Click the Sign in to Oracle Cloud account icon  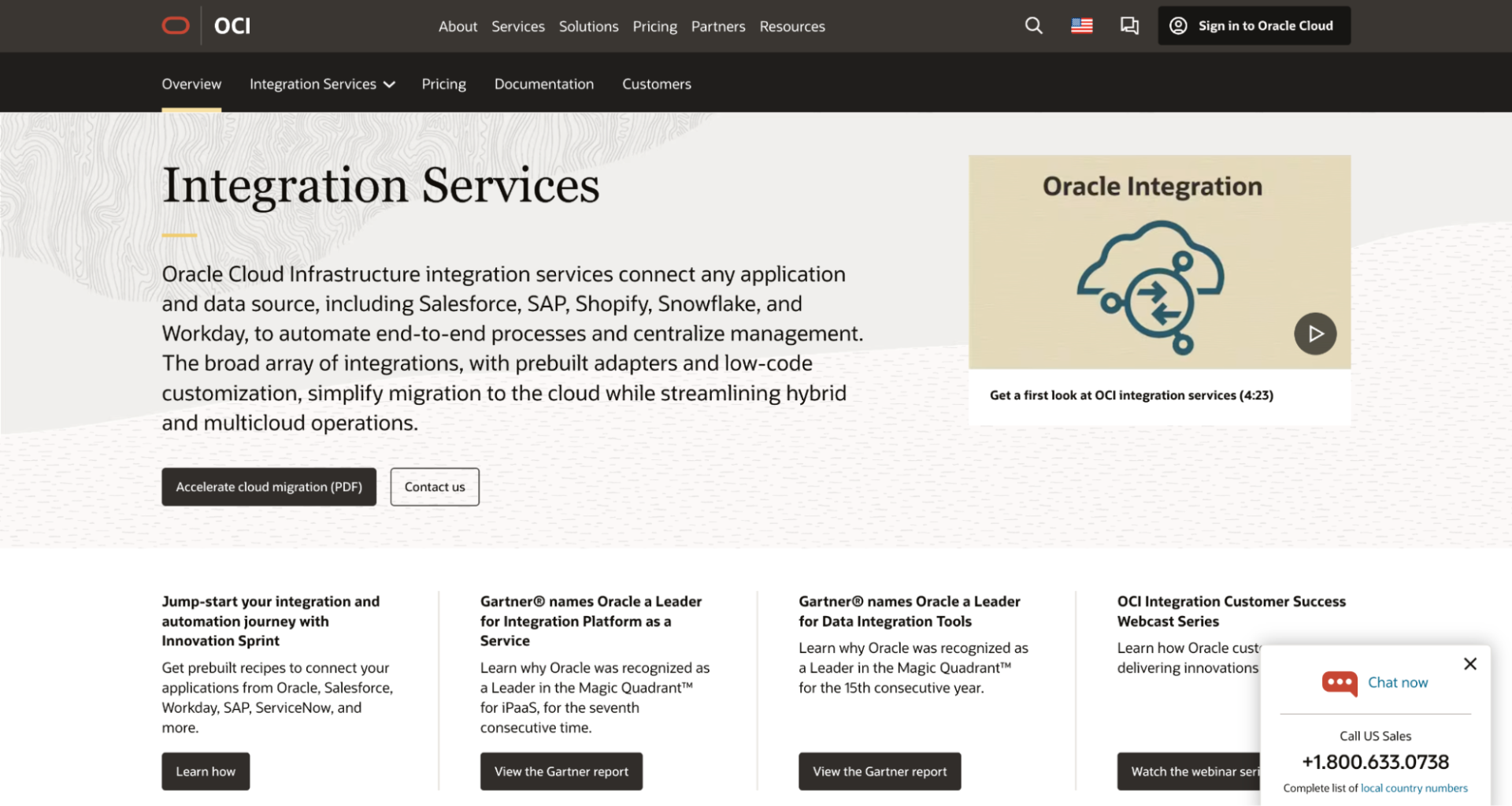pos(1178,25)
